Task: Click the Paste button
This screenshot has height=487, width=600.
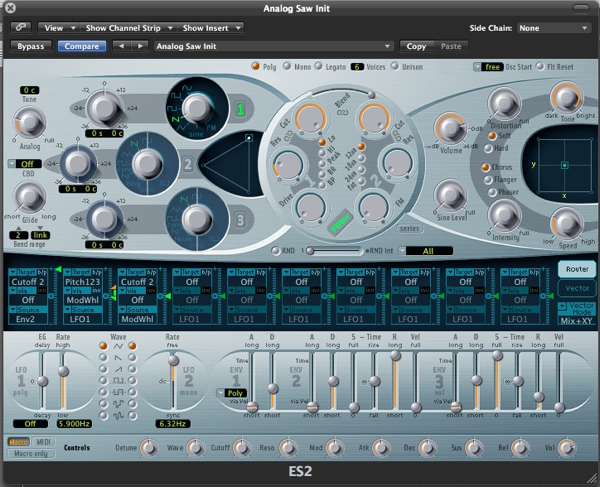Action: (451, 46)
